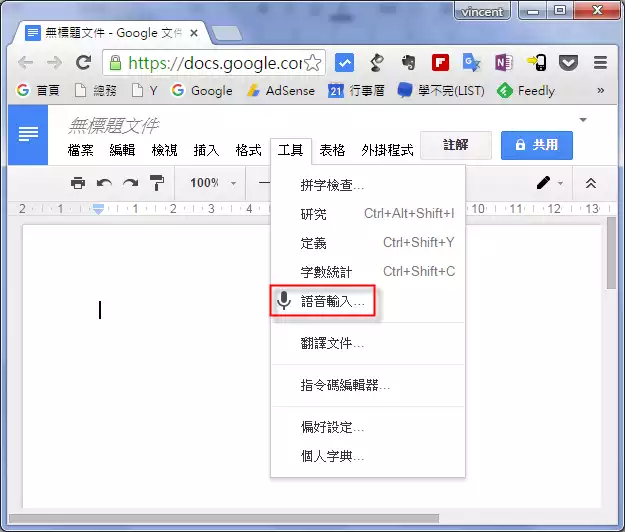Choose 翻譯文件 from the tools menu

click(x=368, y=343)
